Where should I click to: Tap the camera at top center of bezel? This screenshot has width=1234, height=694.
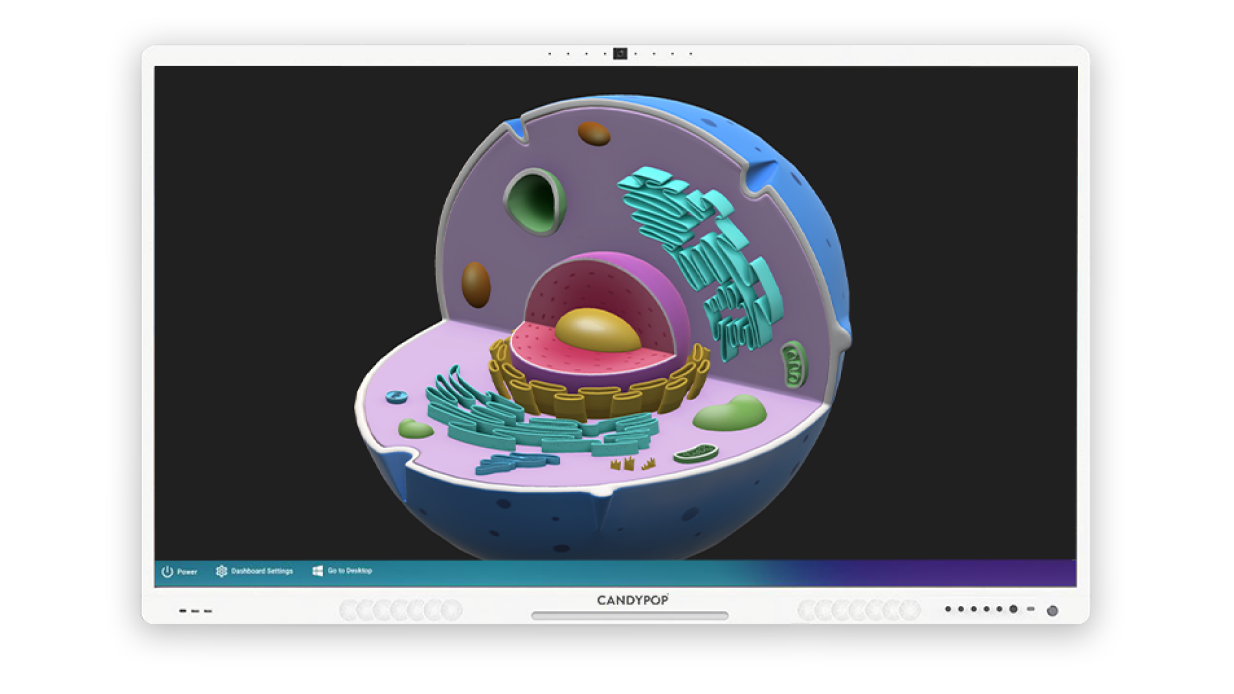click(620, 54)
